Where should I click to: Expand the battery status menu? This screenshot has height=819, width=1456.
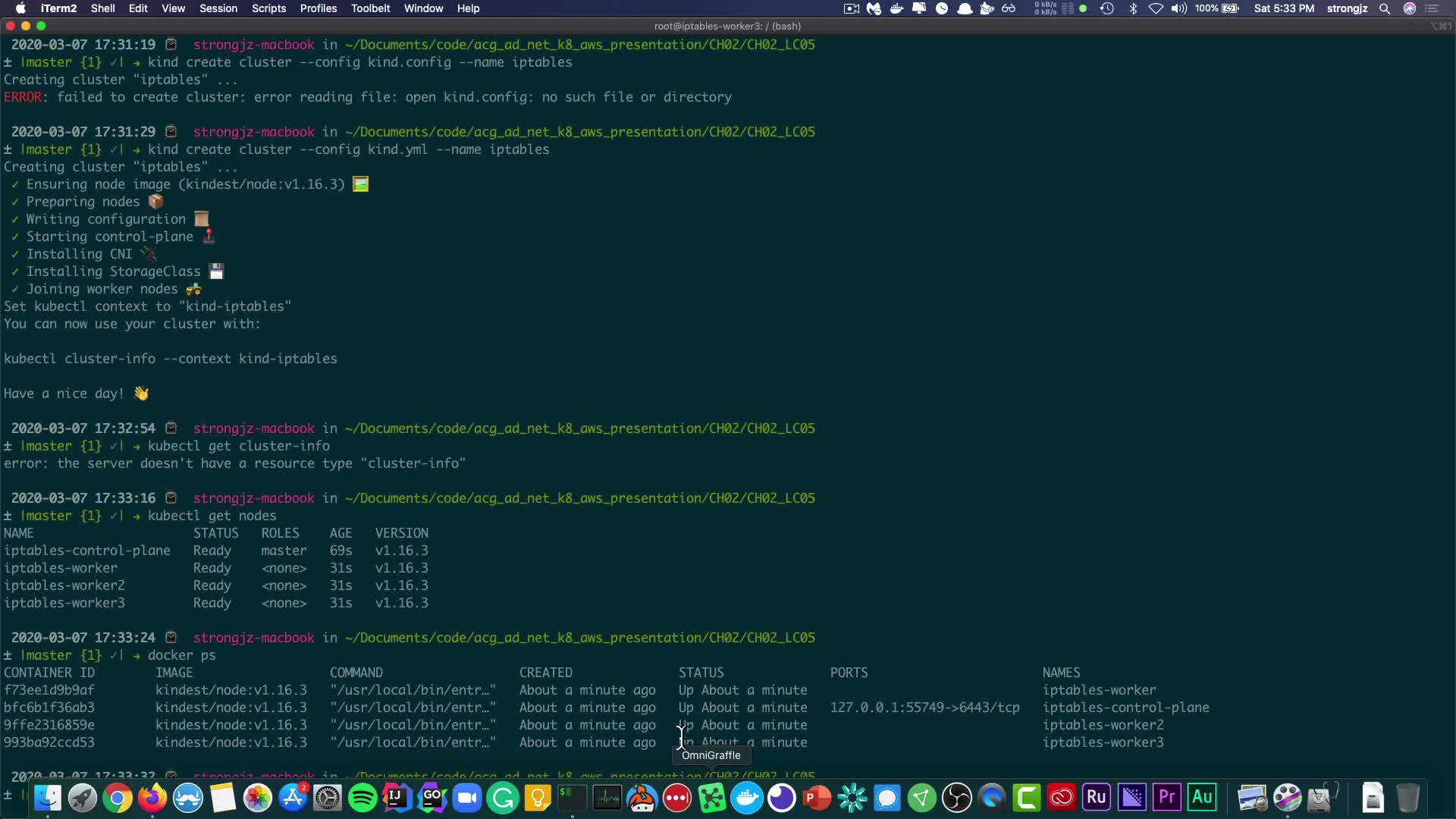pos(1229,8)
